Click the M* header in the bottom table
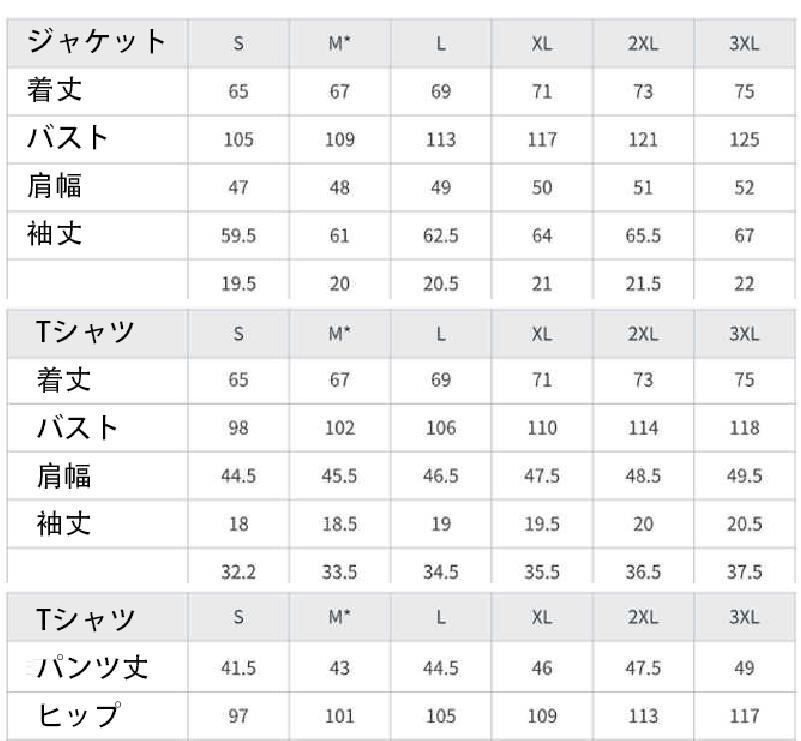Image resolution: width=801 pixels, height=741 pixels. click(x=340, y=618)
